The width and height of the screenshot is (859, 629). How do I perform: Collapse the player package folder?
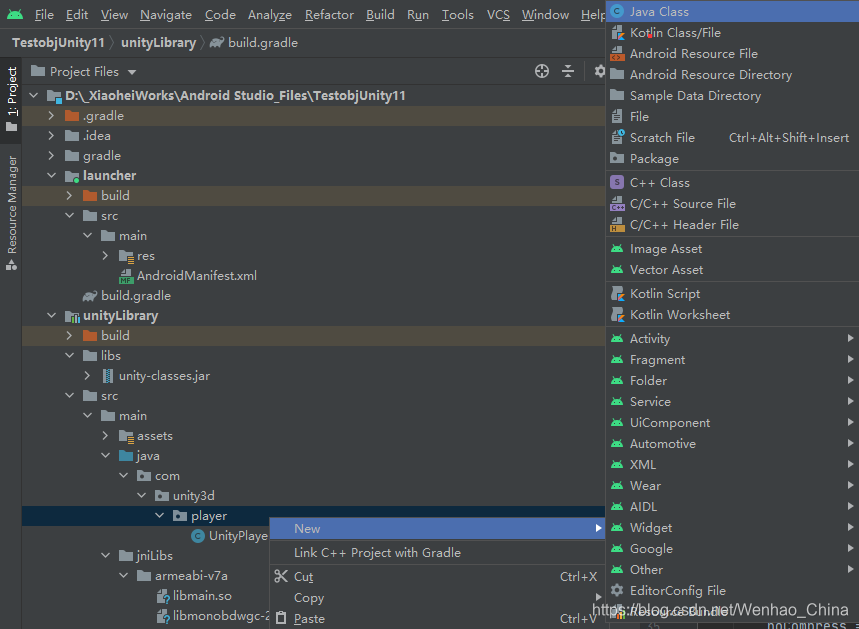[x=159, y=516]
